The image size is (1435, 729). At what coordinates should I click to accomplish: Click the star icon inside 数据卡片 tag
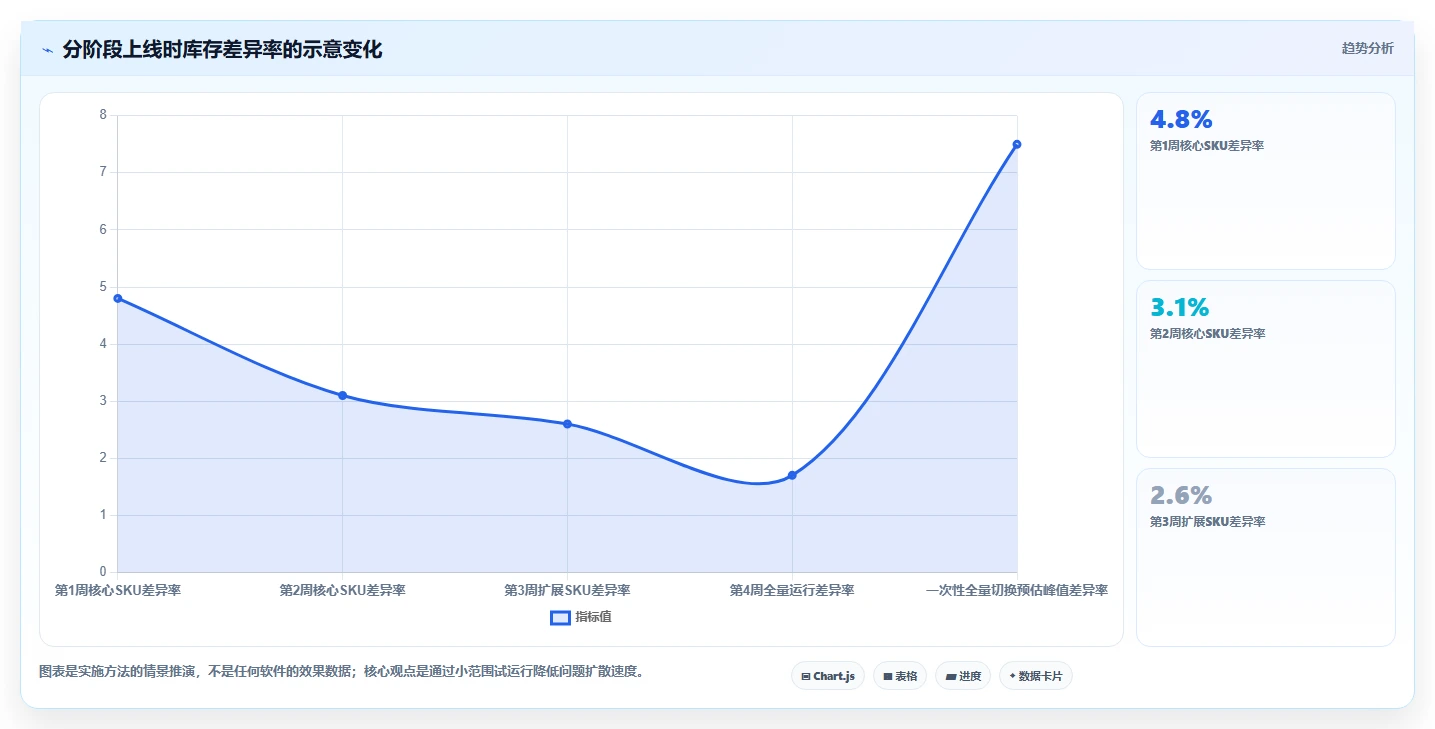click(1012, 676)
